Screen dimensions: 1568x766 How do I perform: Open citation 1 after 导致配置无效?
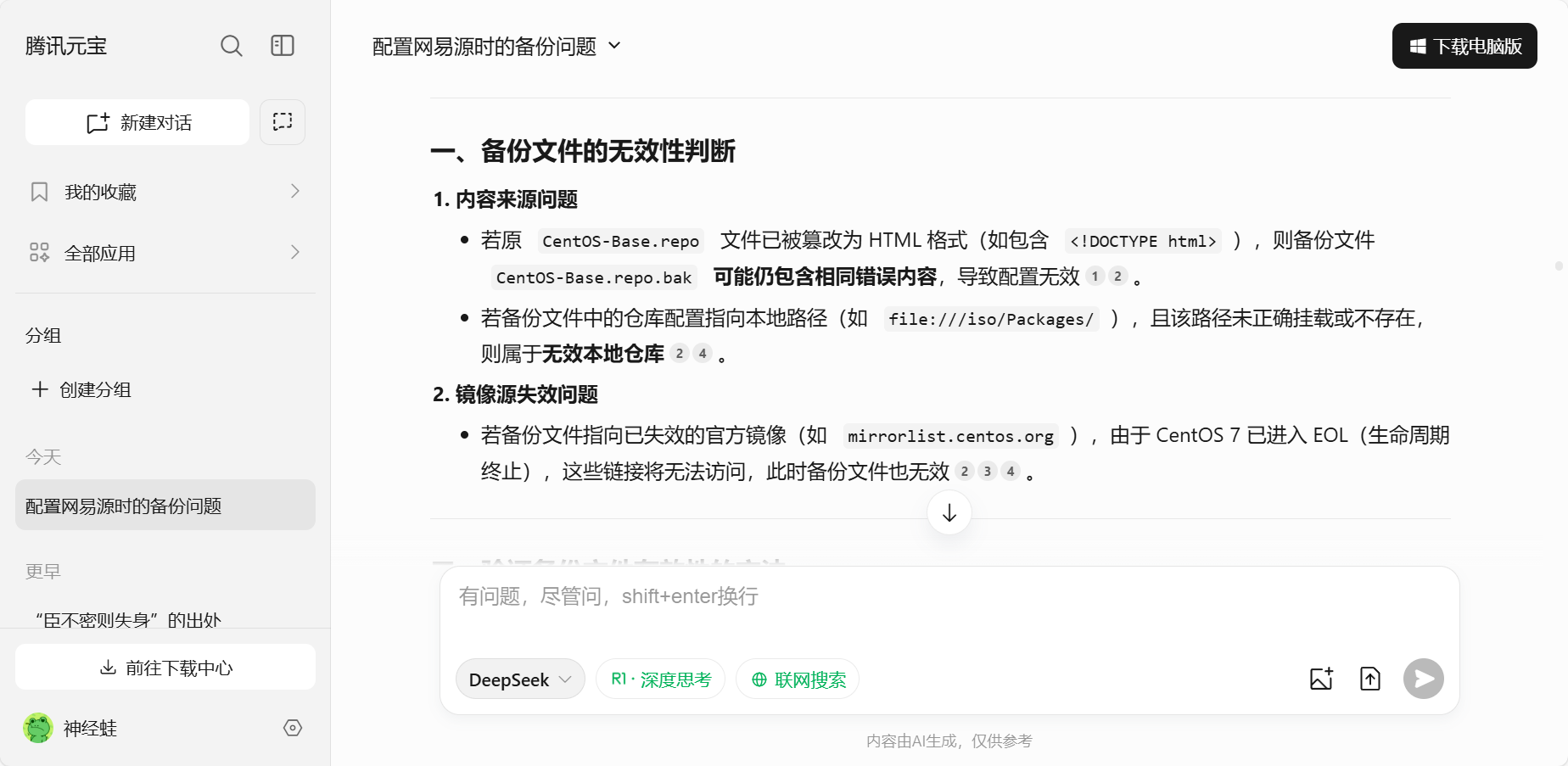coord(1095,276)
